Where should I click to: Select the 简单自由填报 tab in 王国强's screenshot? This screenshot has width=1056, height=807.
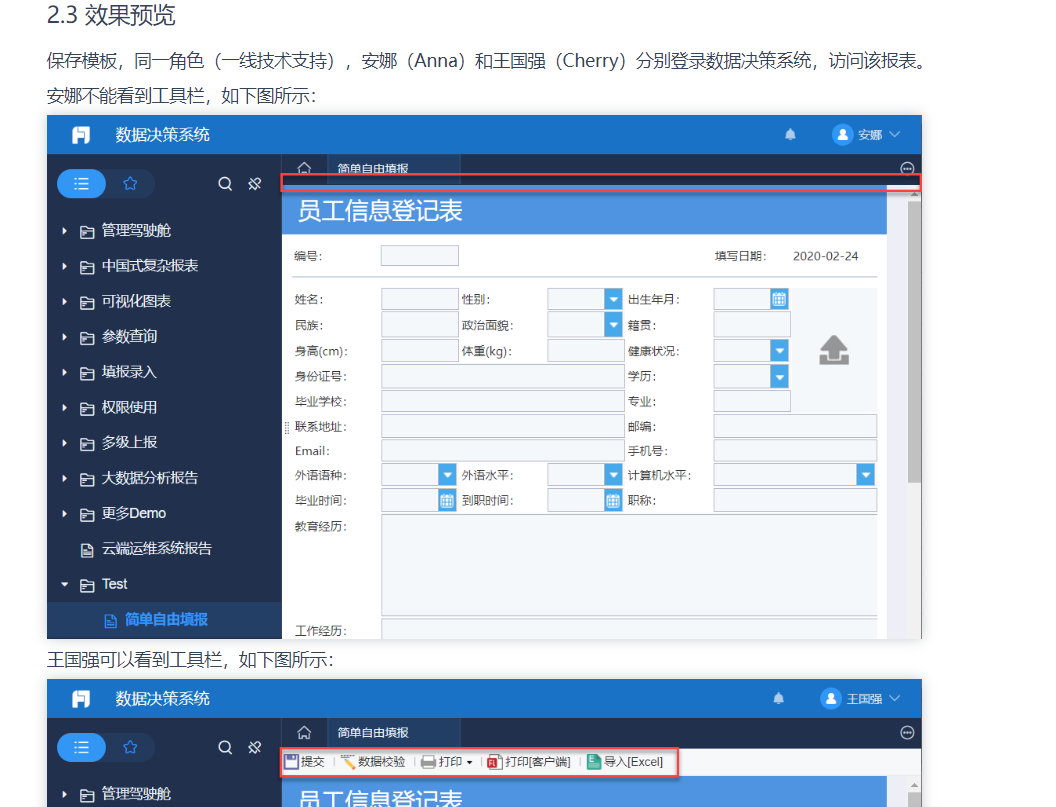(394, 732)
